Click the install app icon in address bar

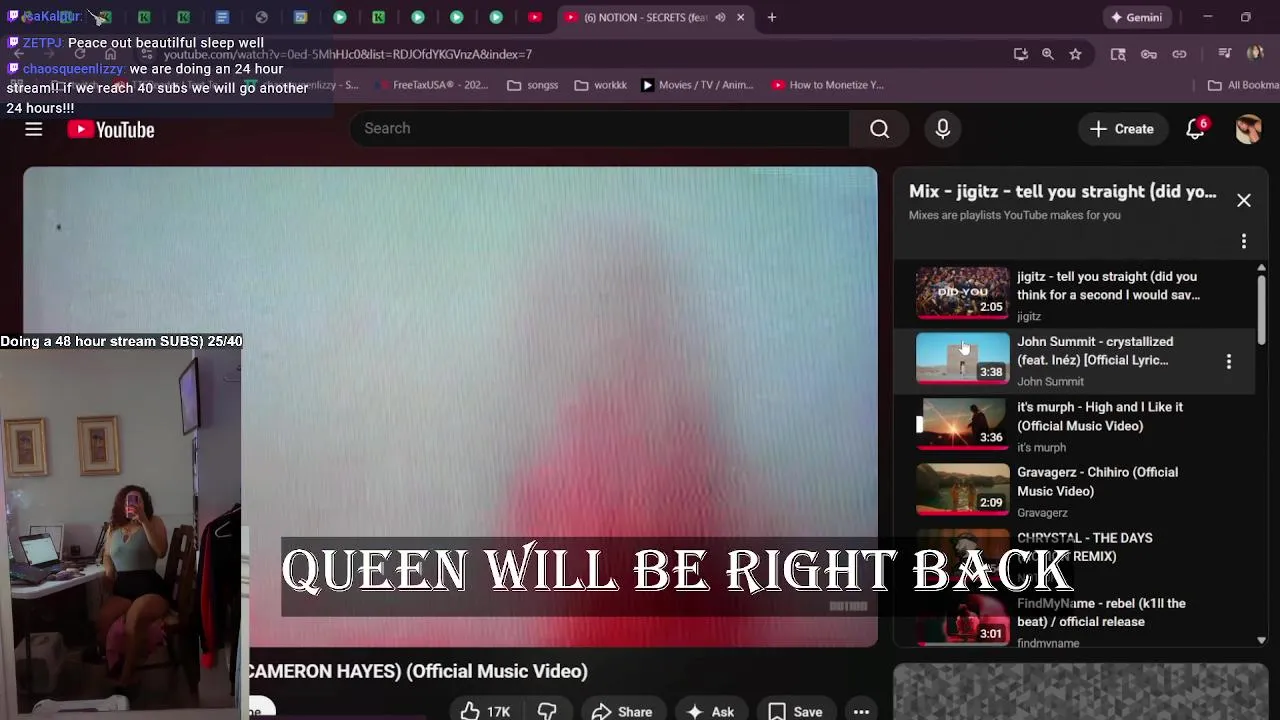[x=1020, y=54]
